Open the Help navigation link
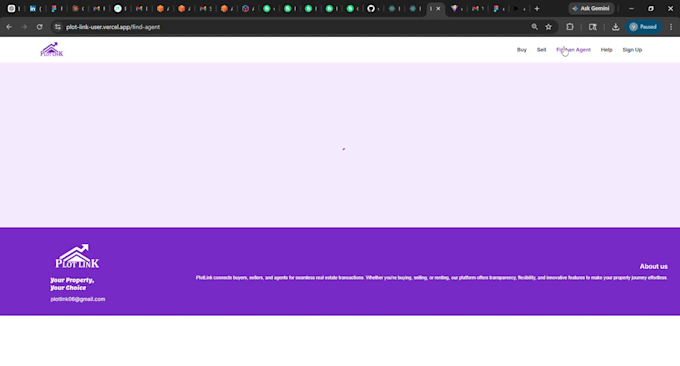This screenshot has width=680, height=366. tap(606, 50)
